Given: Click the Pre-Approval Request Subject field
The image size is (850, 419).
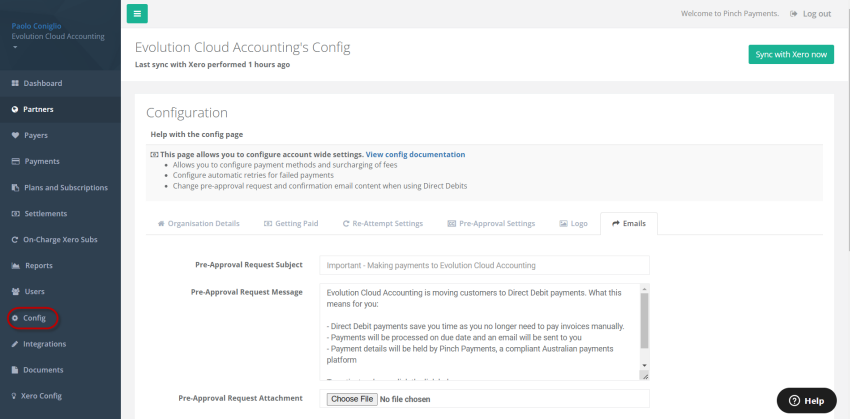Looking at the screenshot, I should pyautogui.click(x=484, y=265).
